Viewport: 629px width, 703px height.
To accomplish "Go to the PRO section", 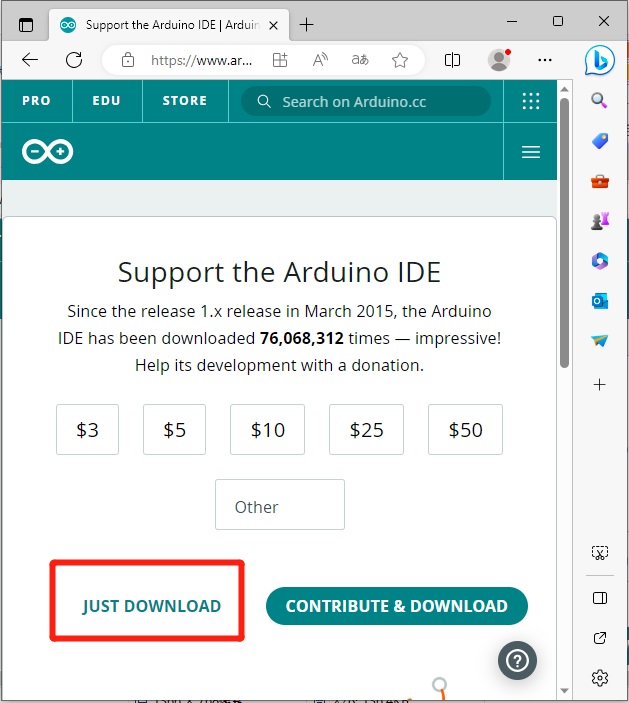I will coord(37,101).
